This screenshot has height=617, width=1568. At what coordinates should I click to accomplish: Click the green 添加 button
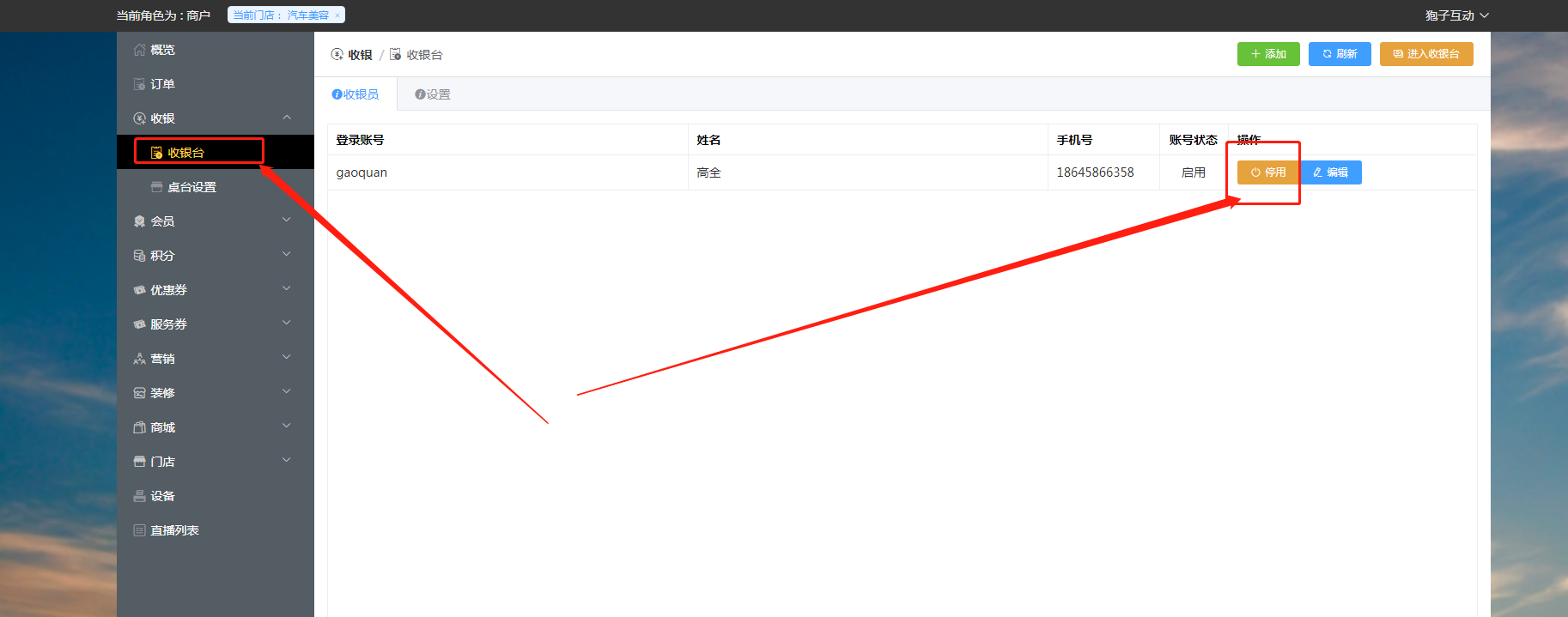(1268, 54)
